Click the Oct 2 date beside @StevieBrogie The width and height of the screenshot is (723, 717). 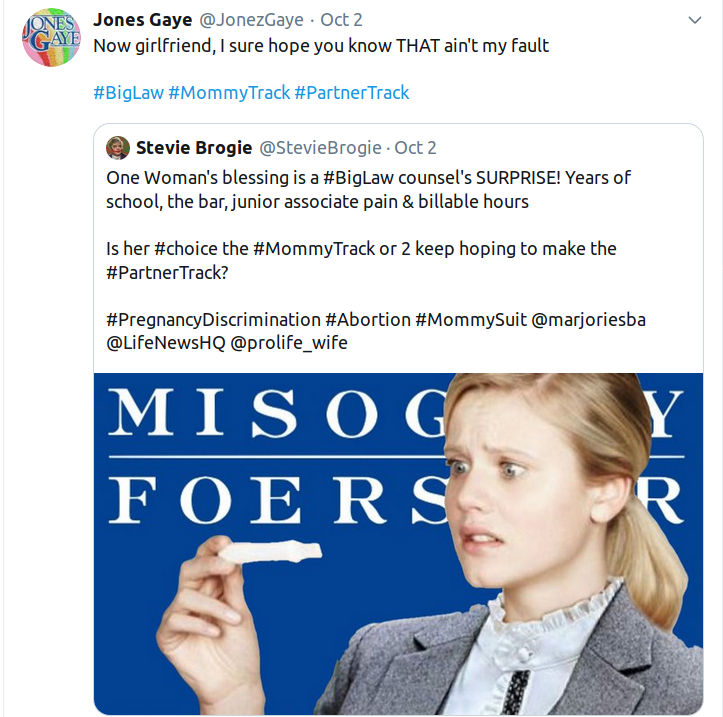[x=416, y=148]
